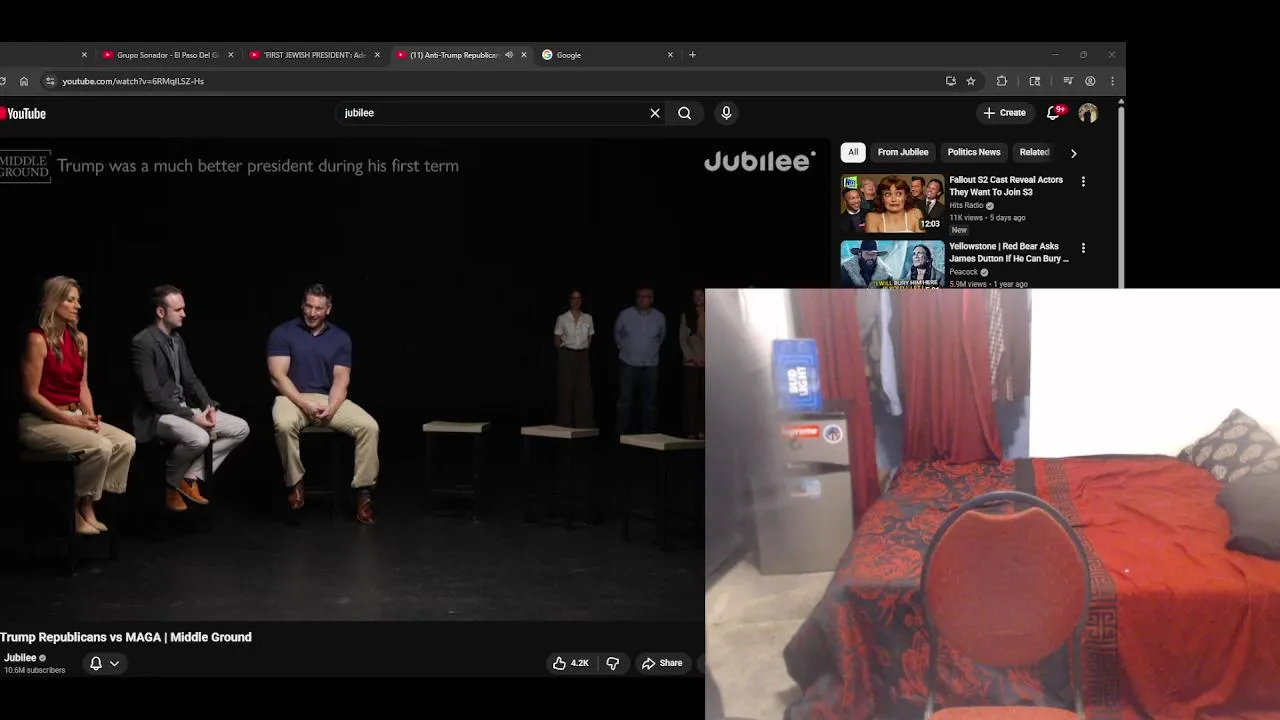Open Hits Radio channel link

[966, 205]
